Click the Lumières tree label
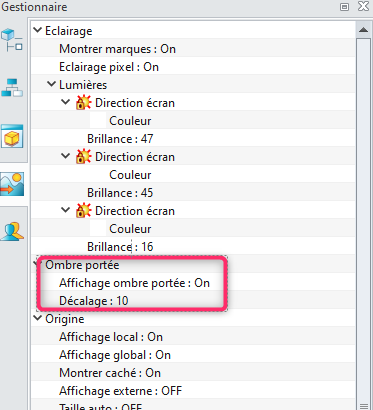Screen dimensions: 373x410 pos(83,85)
